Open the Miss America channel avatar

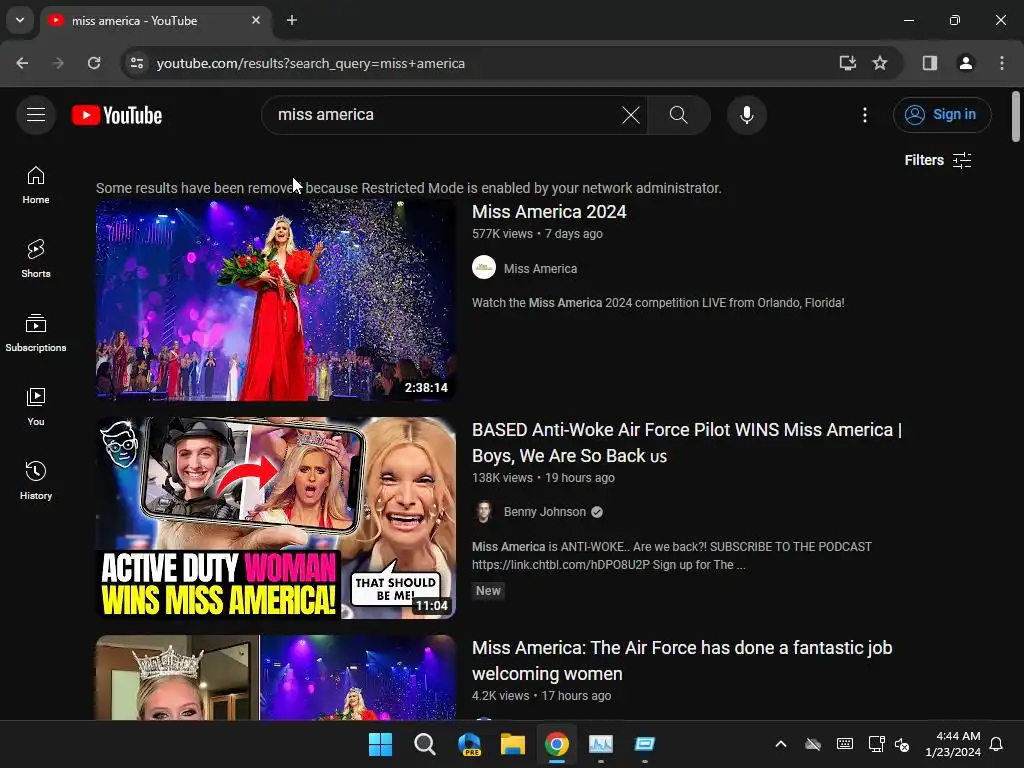pyautogui.click(x=484, y=268)
